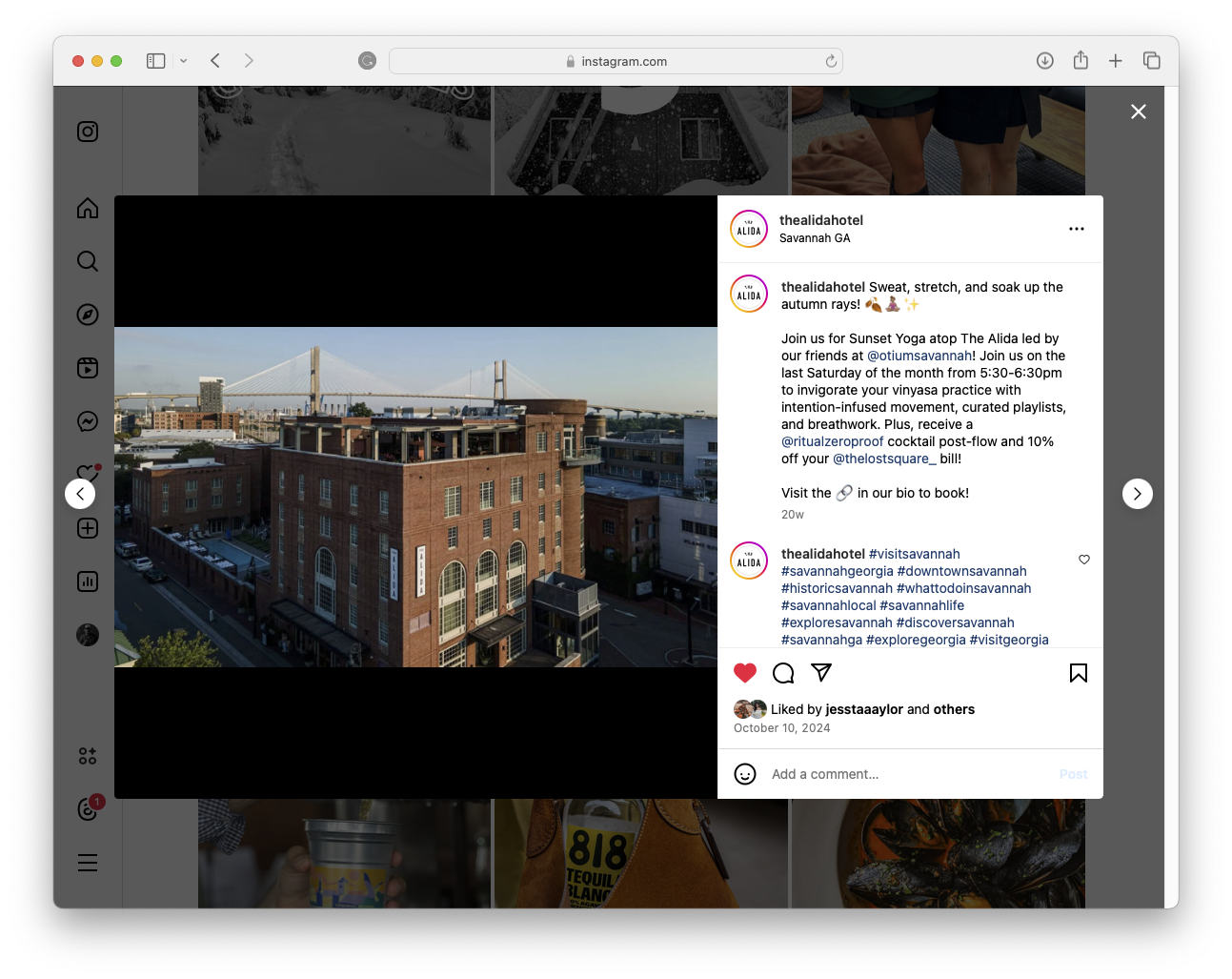1232x979 pixels.
Task: Expand Safari sidebar dropdown chevron
Action: (x=184, y=61)
